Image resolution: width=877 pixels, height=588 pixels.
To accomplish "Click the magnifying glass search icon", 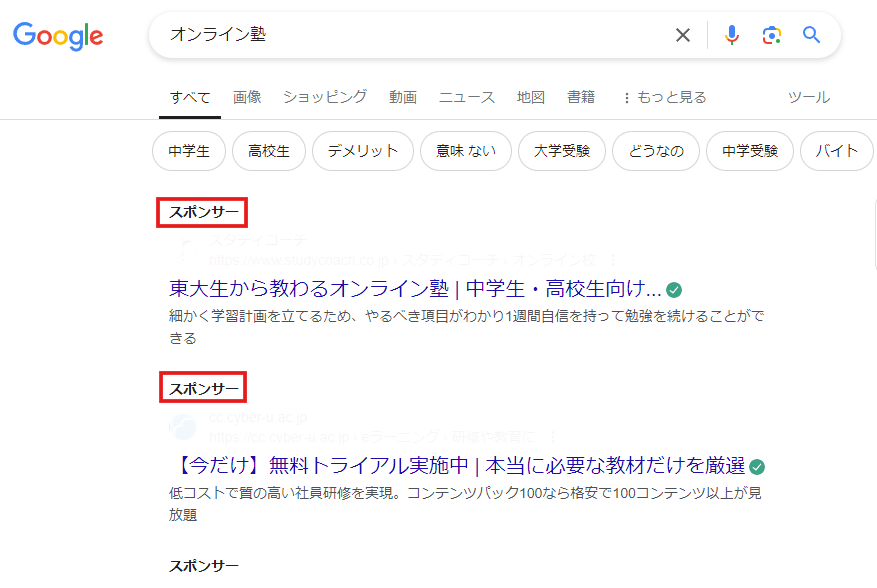I will point(811,34).
